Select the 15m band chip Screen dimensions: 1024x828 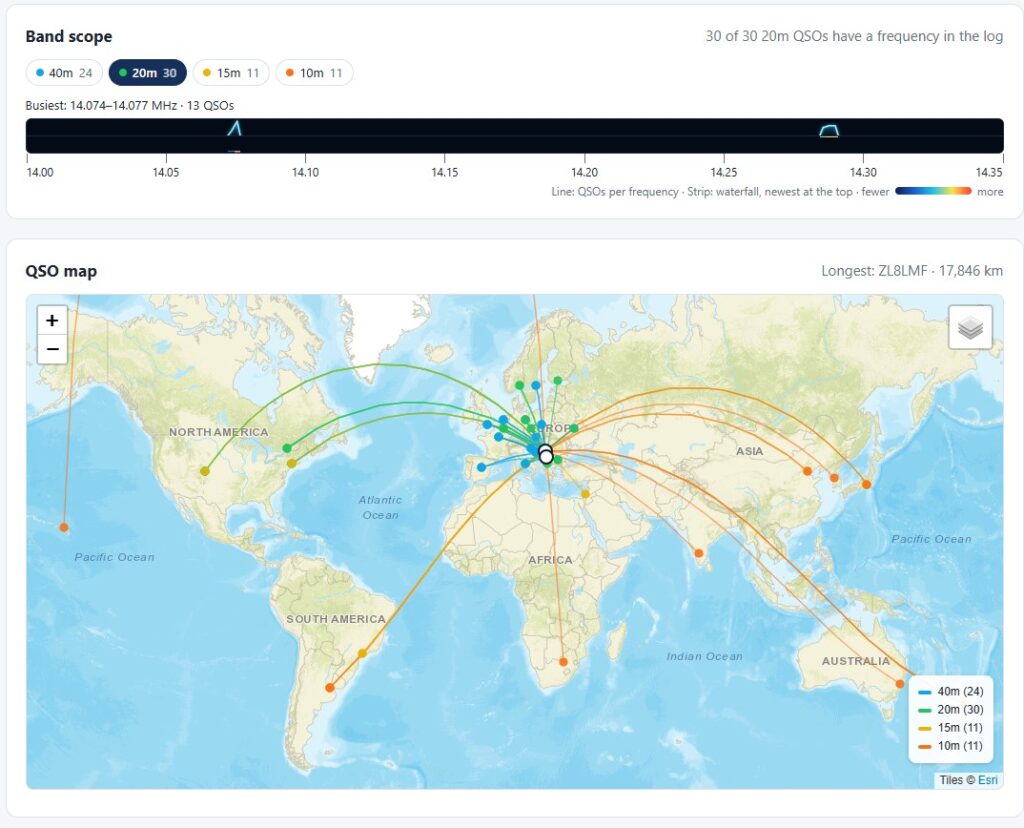pos(231,72)
